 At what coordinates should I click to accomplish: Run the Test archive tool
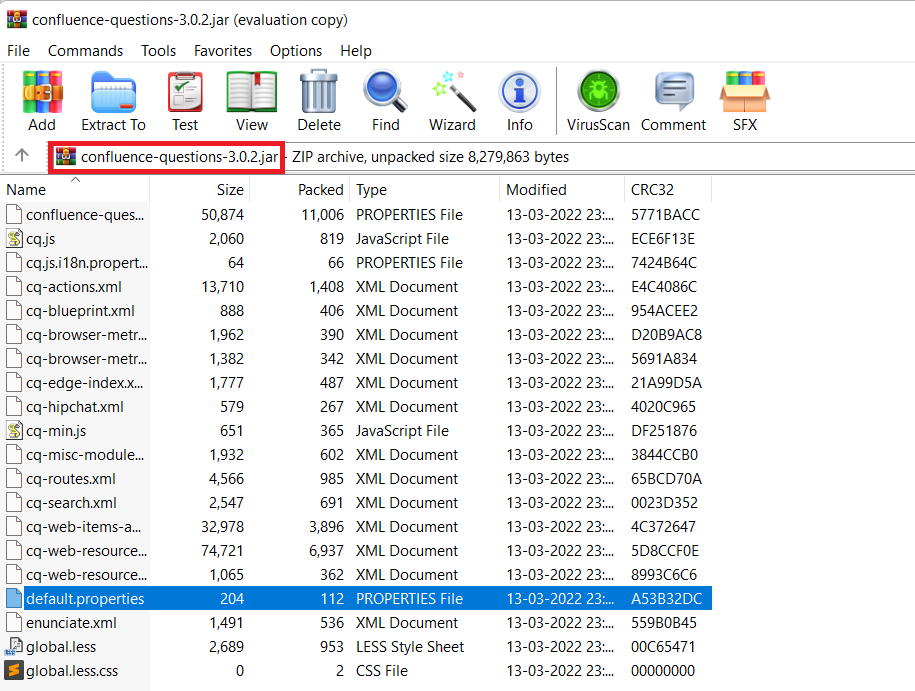pos(185,92)
